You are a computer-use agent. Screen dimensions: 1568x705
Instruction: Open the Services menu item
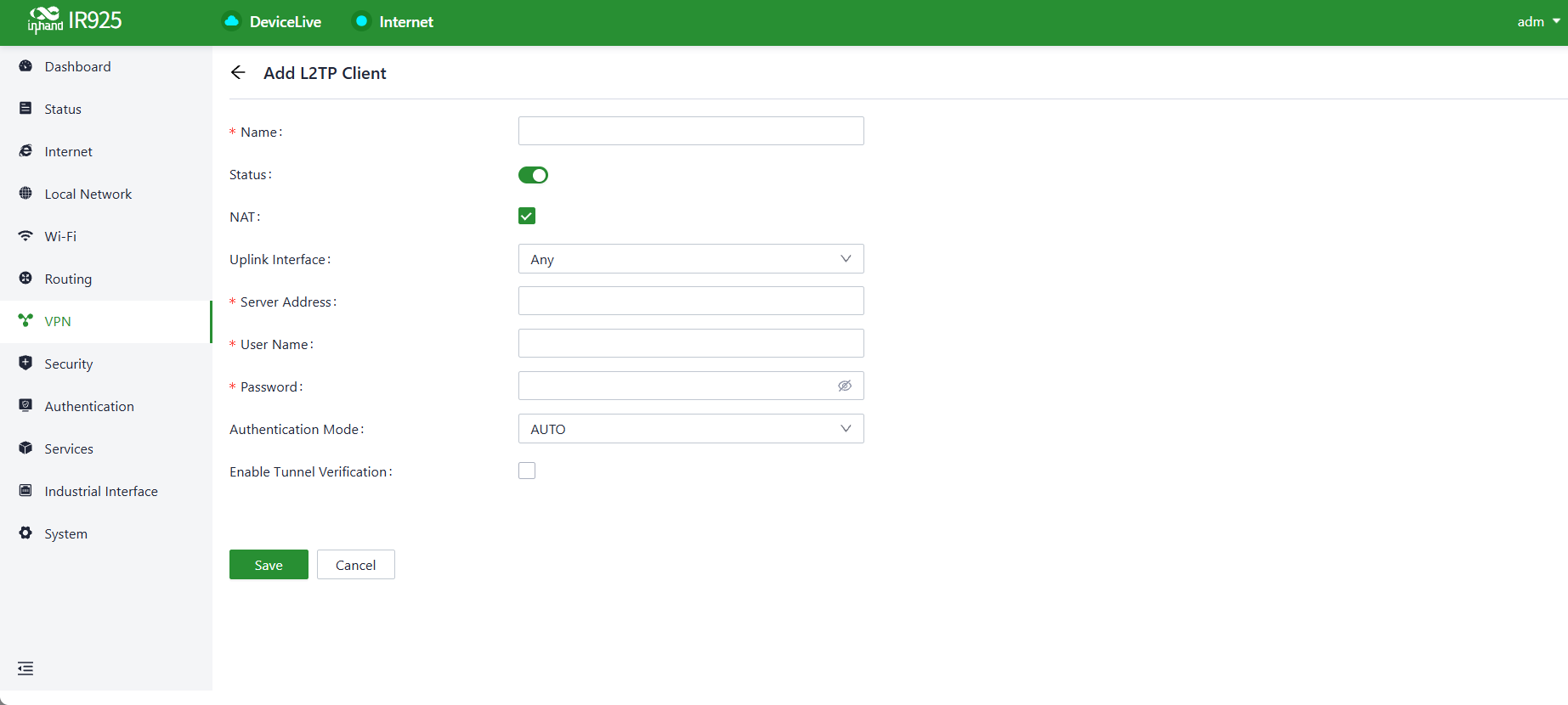coord(106,448)
